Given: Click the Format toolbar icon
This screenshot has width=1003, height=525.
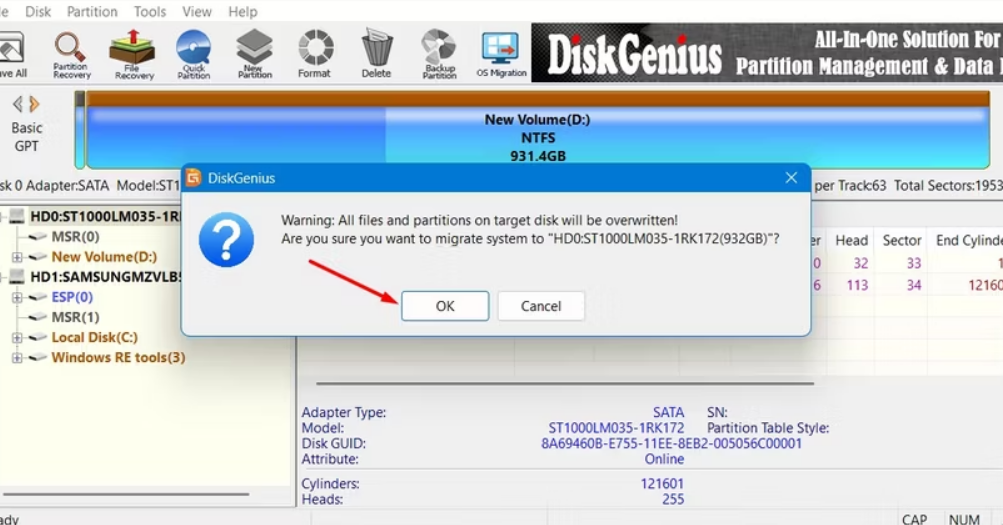Looking at the screenshot, I should [x=314, y=54].
